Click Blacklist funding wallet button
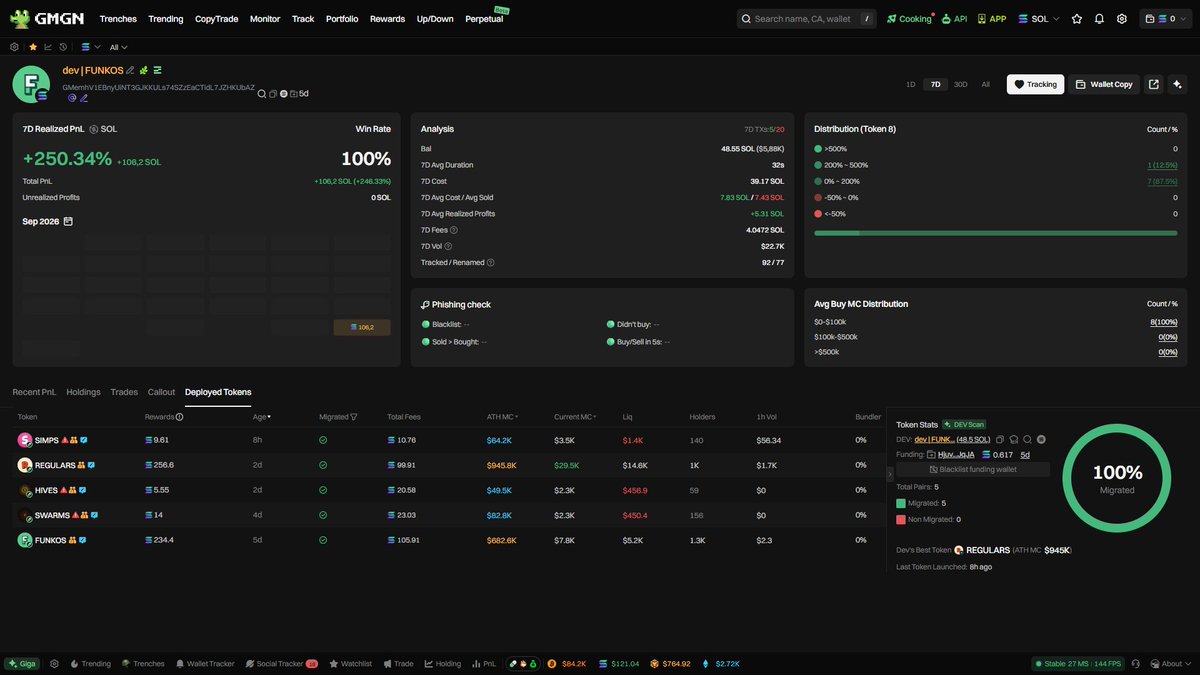Viewport: 1200px width, 675px height. coord(973,469)
